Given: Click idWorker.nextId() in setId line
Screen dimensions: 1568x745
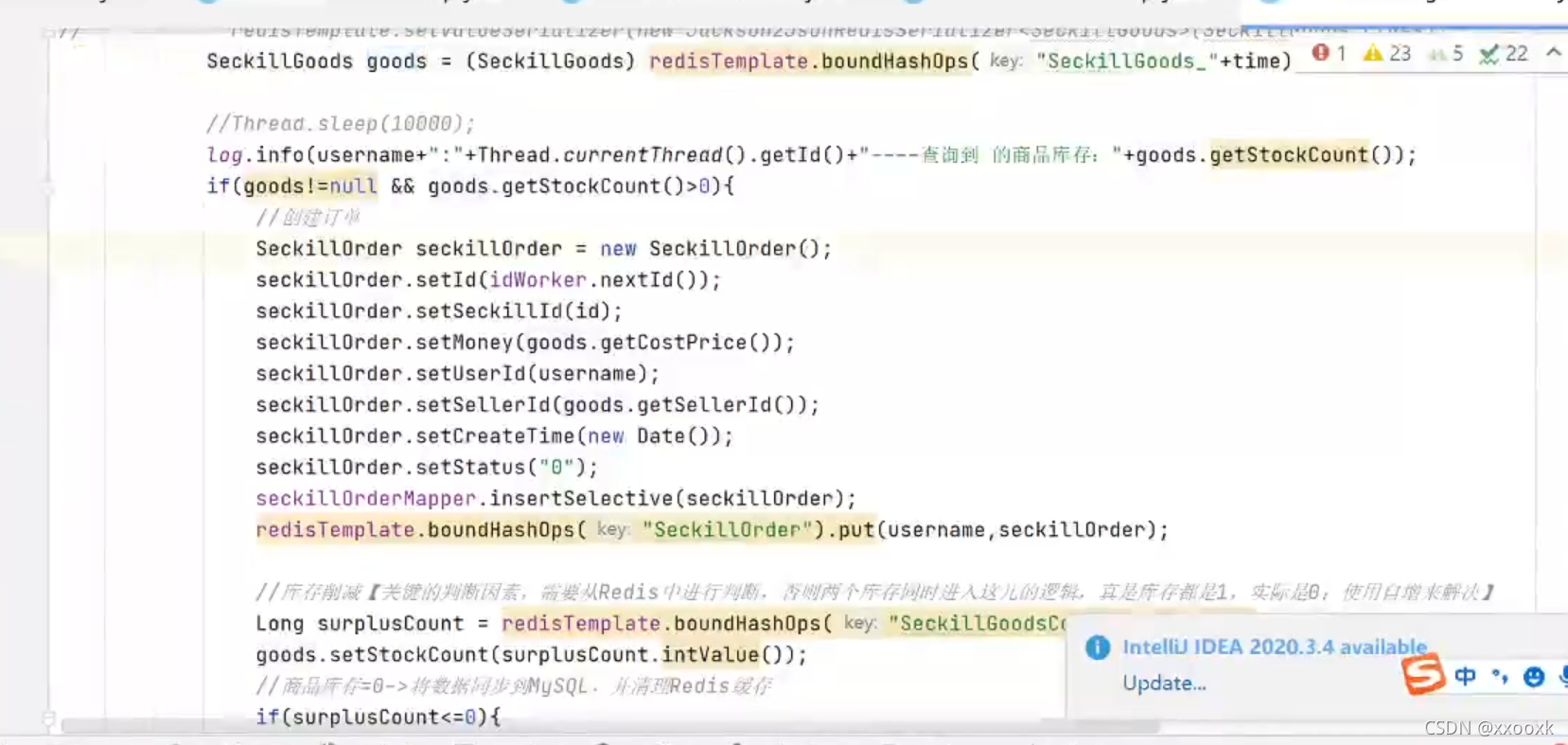Looking at the screenshot, I should click(599, 280).
